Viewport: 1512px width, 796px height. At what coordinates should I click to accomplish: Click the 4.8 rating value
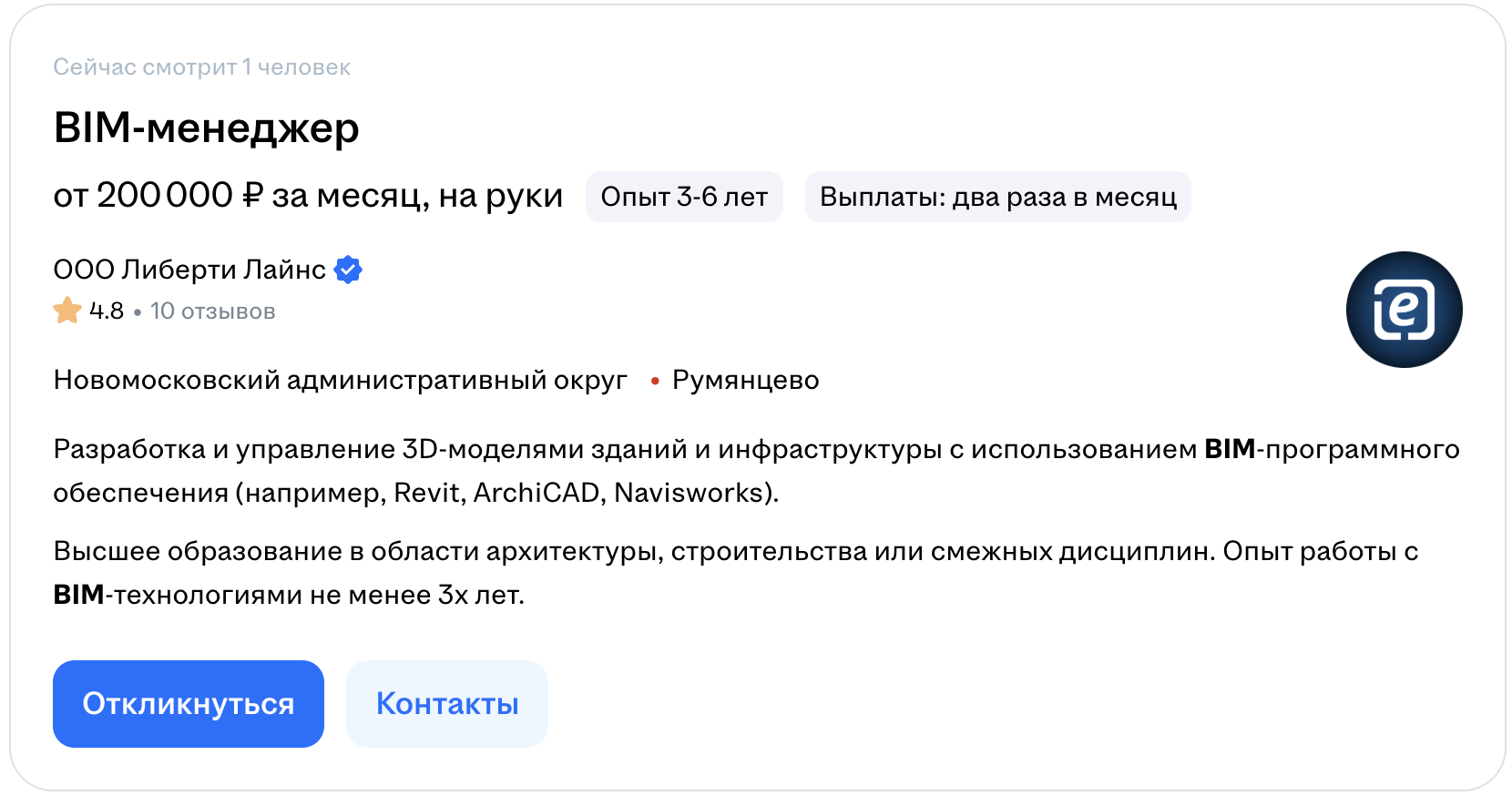[107, 311]
